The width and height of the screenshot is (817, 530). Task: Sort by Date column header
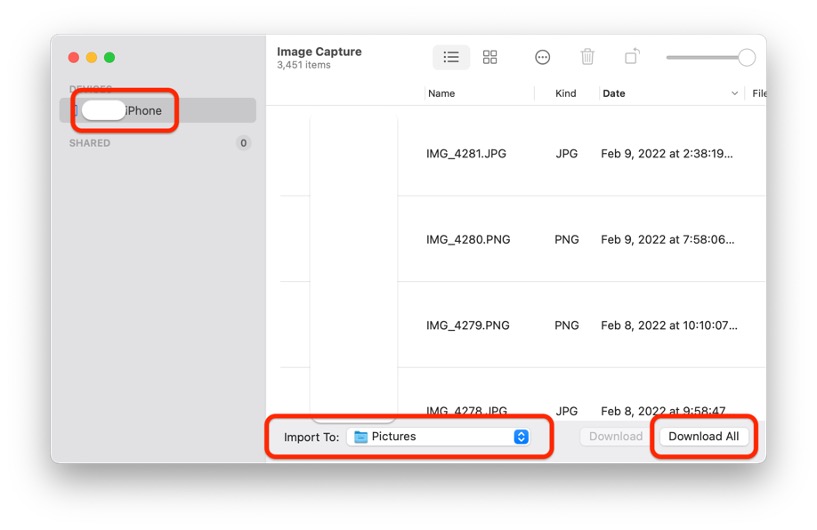pos(614,94)
